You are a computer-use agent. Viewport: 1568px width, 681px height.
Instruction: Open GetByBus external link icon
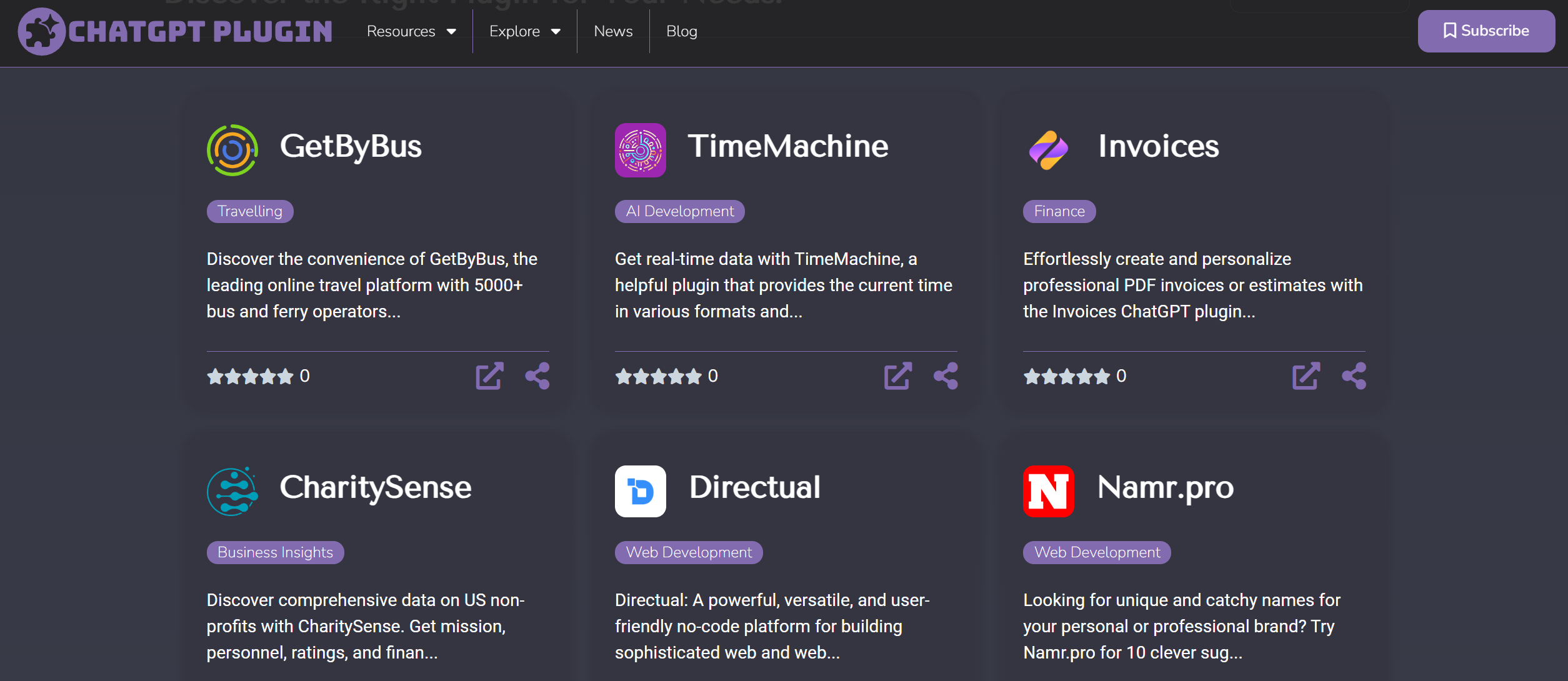coord(489,375)
